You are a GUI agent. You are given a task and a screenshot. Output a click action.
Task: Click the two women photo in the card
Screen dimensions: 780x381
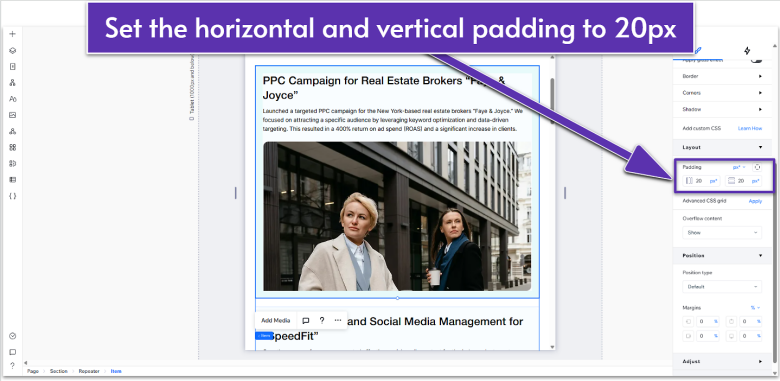[397, 216]
